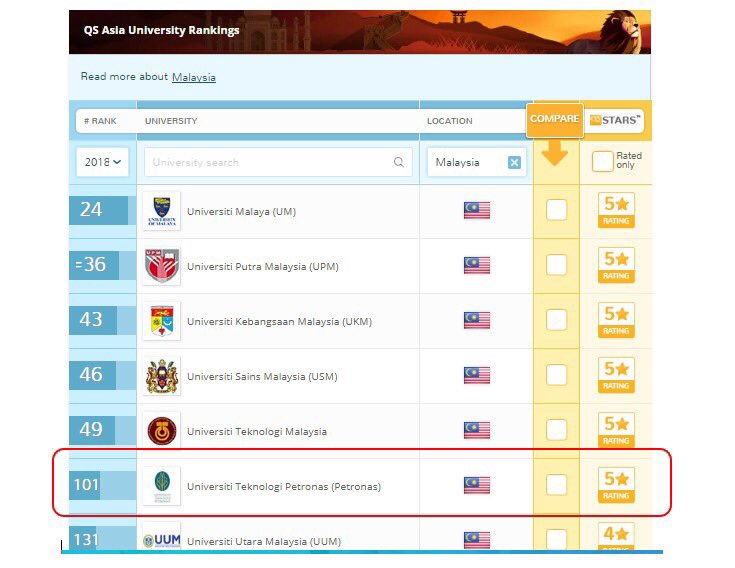Open Universiti Teknologi Petronas (Petronas) link
This screenshot has width=735, height=568.
click(x=284, y=486)
